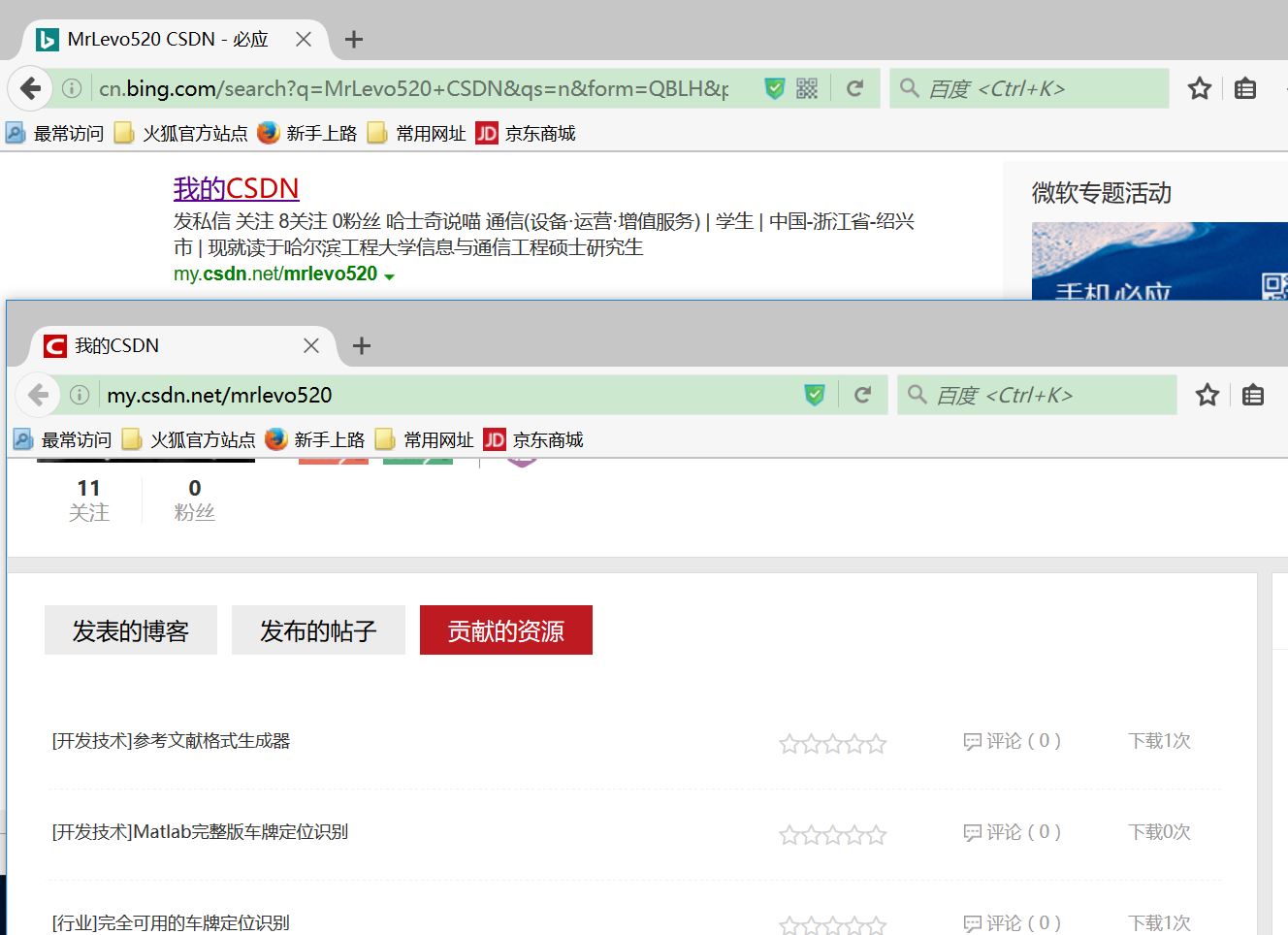Image resolution: width=1288 pixels, height=935 pixels.
Task: Switch to 发表的博客 tab
Action: (131, 630)
